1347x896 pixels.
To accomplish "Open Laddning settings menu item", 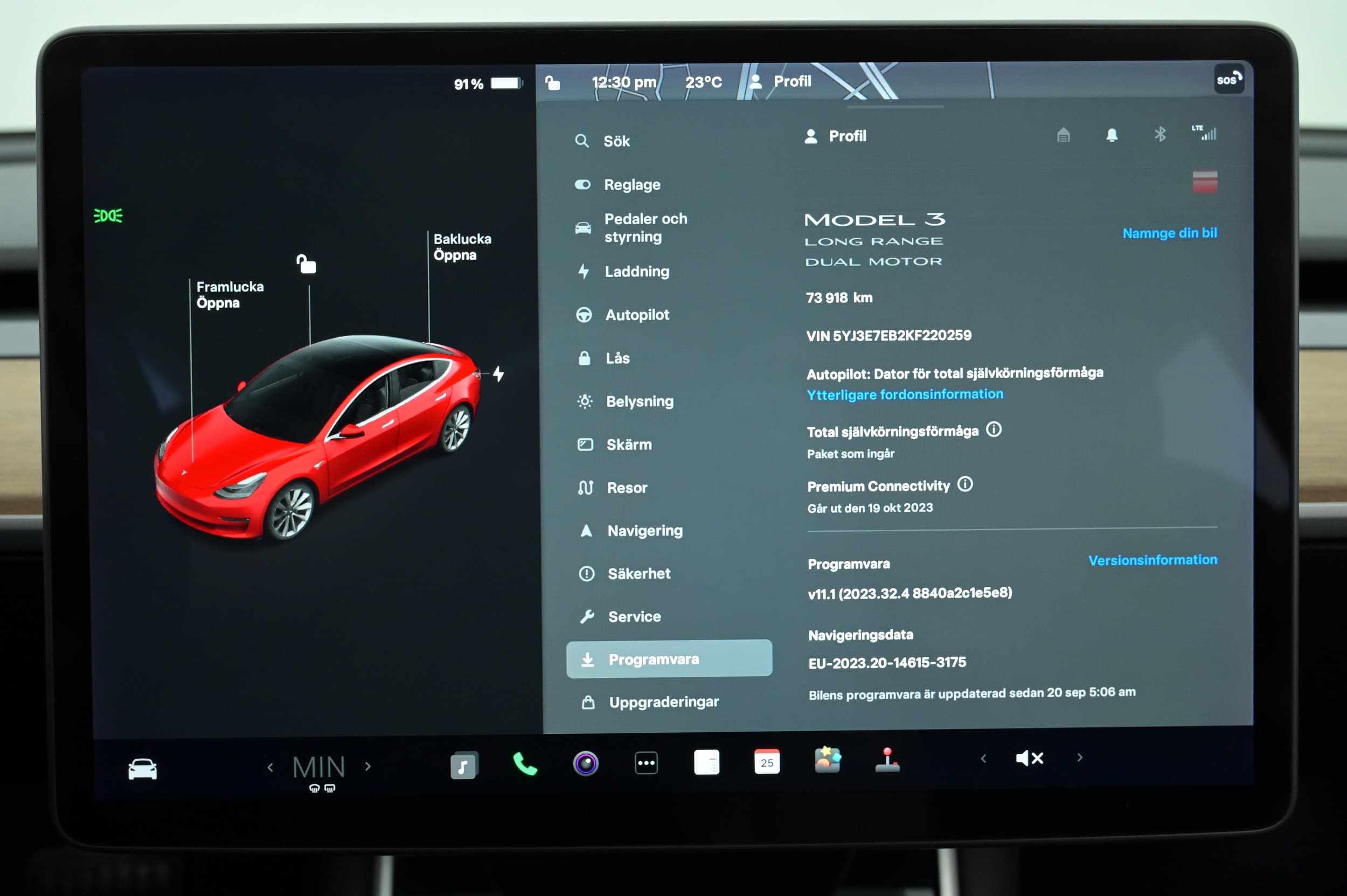I will (x=637, y=272).
